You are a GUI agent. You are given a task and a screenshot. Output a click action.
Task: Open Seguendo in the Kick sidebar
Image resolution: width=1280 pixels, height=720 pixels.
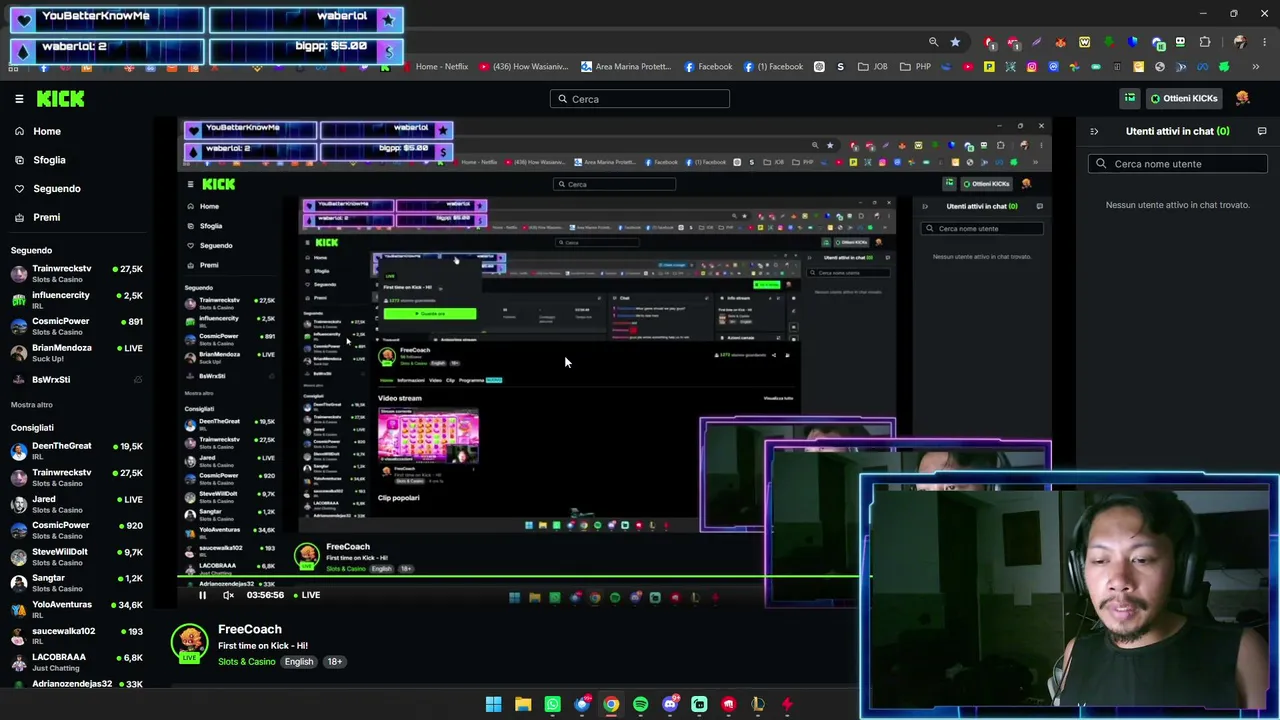point(50,188)
